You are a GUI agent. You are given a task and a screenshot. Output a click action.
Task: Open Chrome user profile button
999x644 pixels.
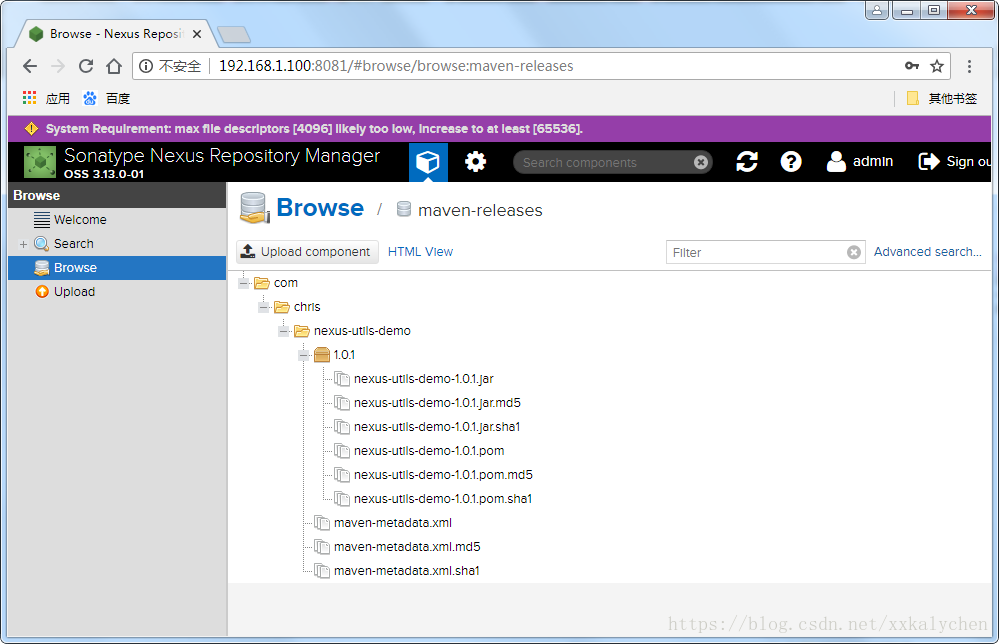click(877, 10)
